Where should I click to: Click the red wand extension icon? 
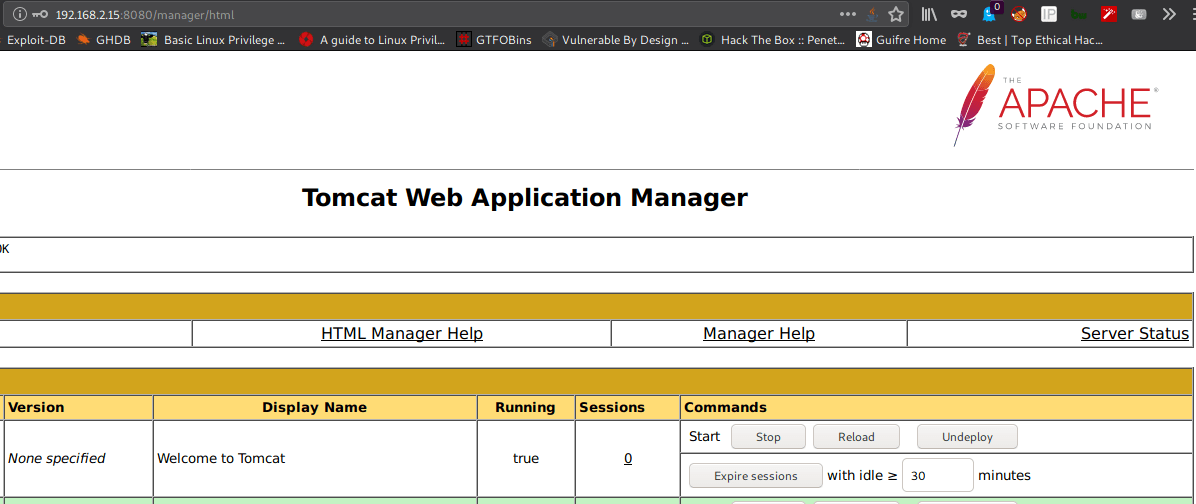pos(1109,14)
